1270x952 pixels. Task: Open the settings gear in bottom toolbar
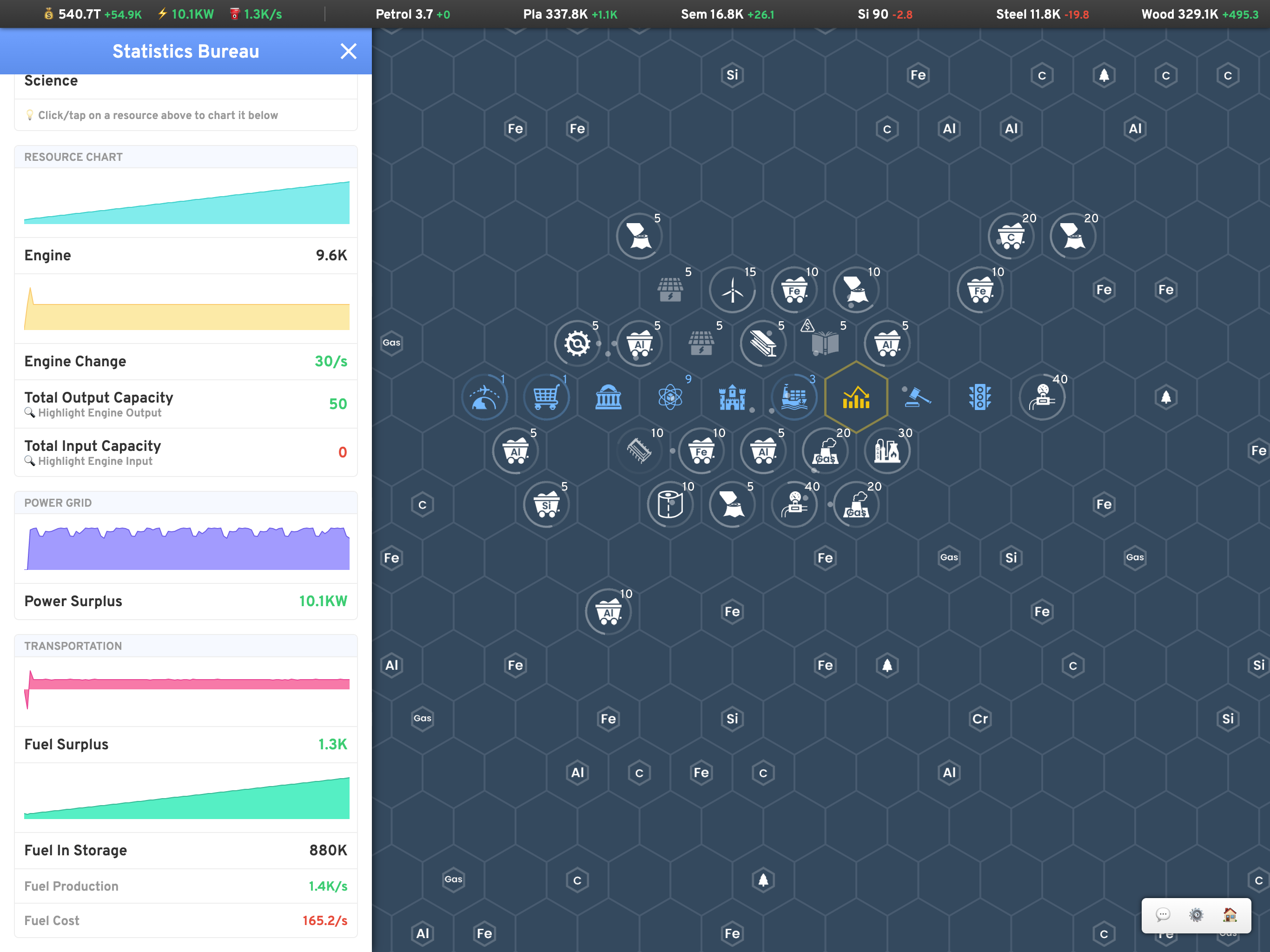[1196, 915]
